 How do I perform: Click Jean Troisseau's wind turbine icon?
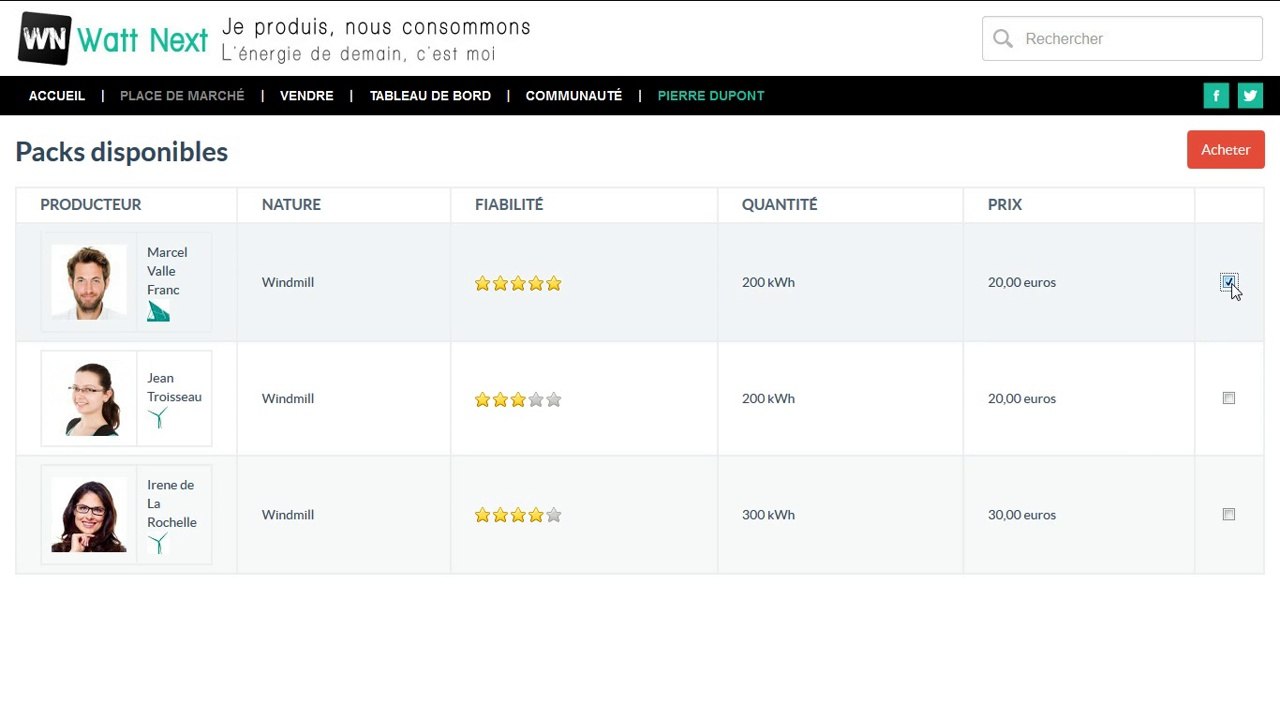click(x=158, y=418)
